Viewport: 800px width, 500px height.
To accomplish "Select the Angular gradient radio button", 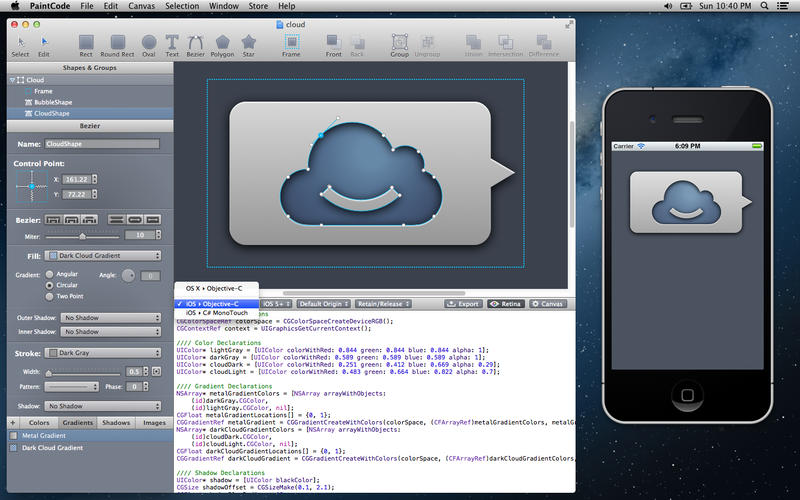I will tap(49, 273).
